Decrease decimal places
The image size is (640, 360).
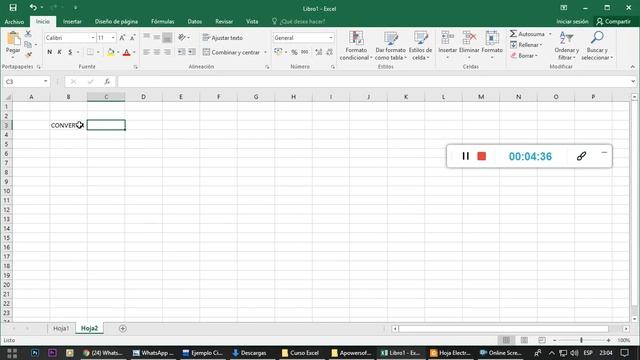click(x=329, y=52)
